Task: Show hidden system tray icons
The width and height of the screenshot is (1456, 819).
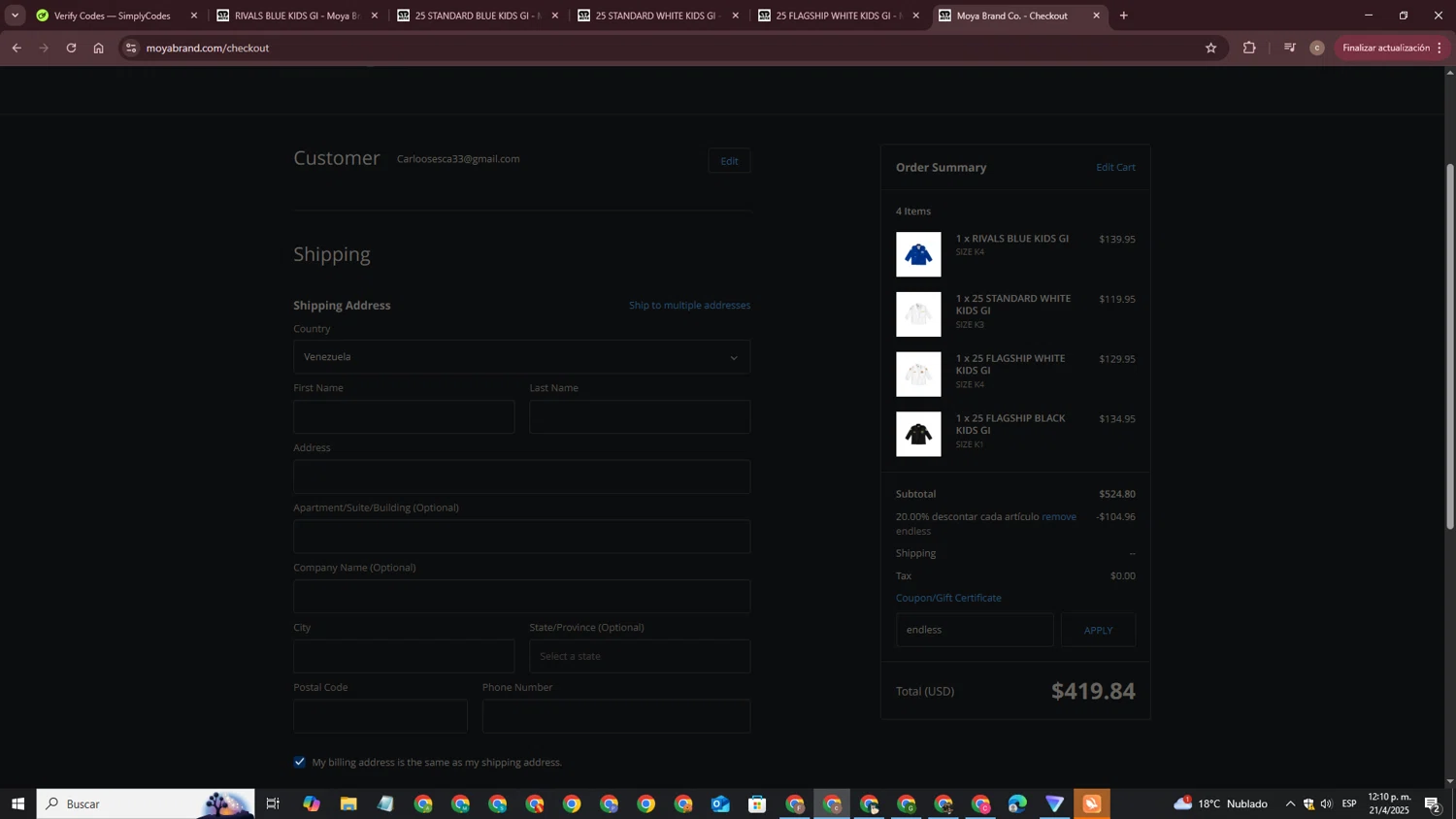Action: tap(1290, 803)
